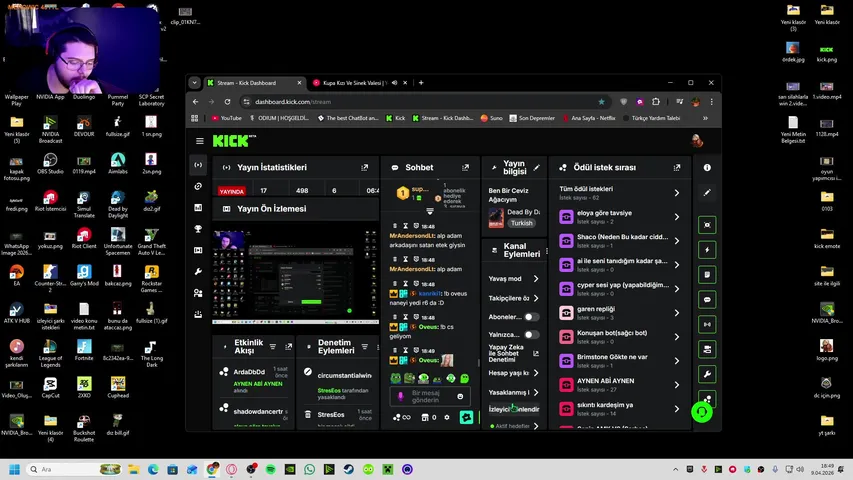Open YouTube bookmark in bookmarks bar
853x480 pixels.
(227, 118)
